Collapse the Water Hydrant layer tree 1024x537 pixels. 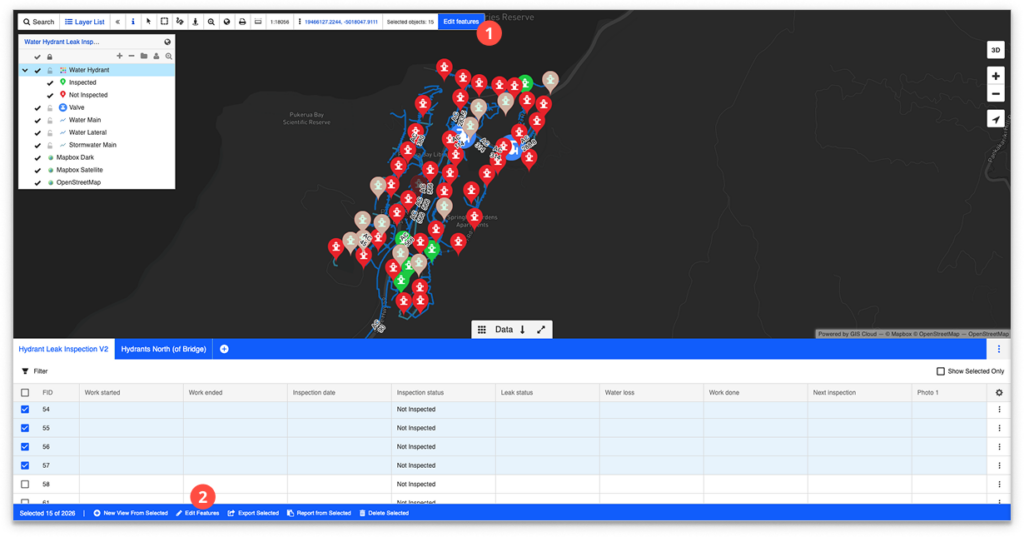pyautogui.click(x=25, y=70)
